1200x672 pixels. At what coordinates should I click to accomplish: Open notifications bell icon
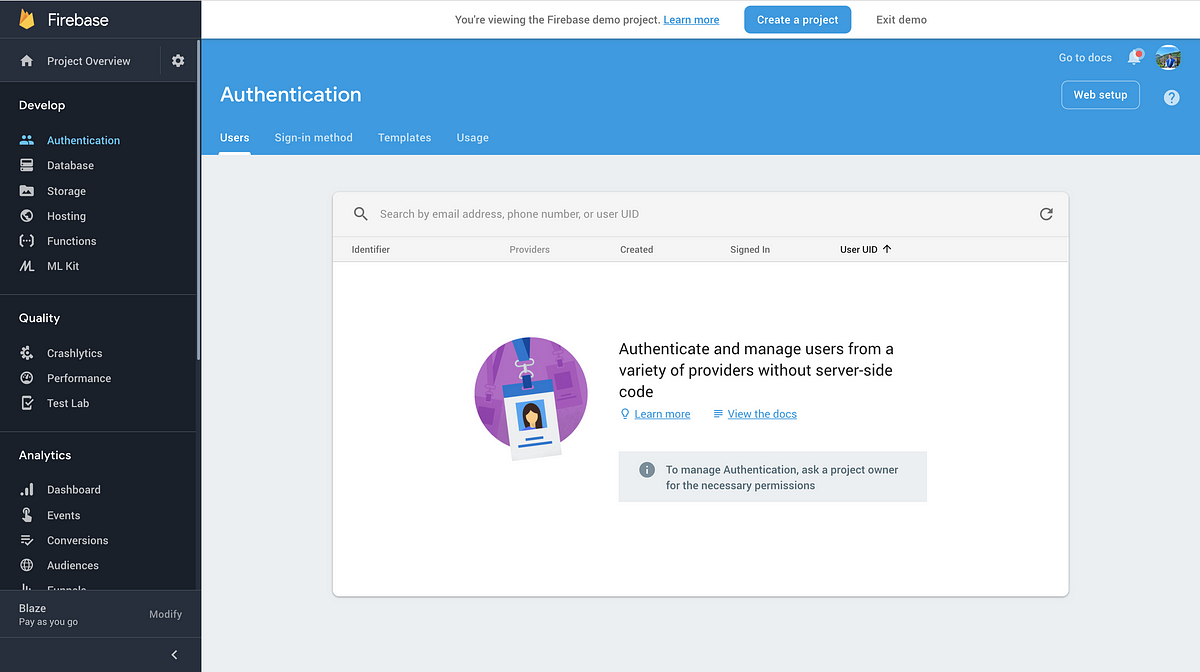pyautogui.click(x=1135, y=57)
